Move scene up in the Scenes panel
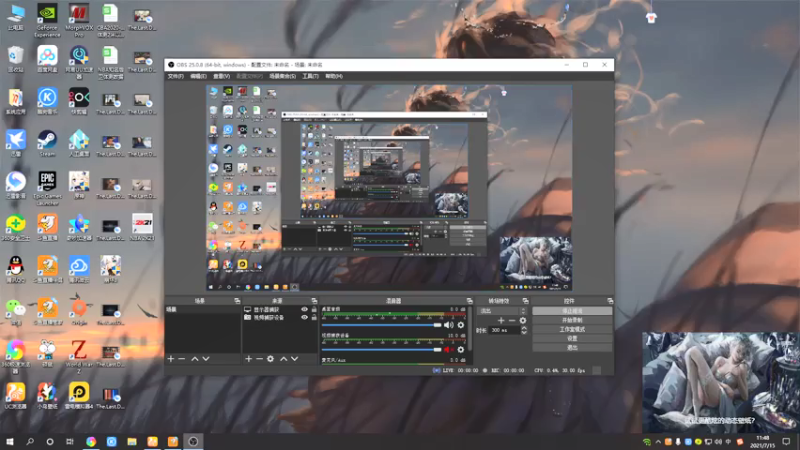The image size is (800, 450). click(195, 359)
